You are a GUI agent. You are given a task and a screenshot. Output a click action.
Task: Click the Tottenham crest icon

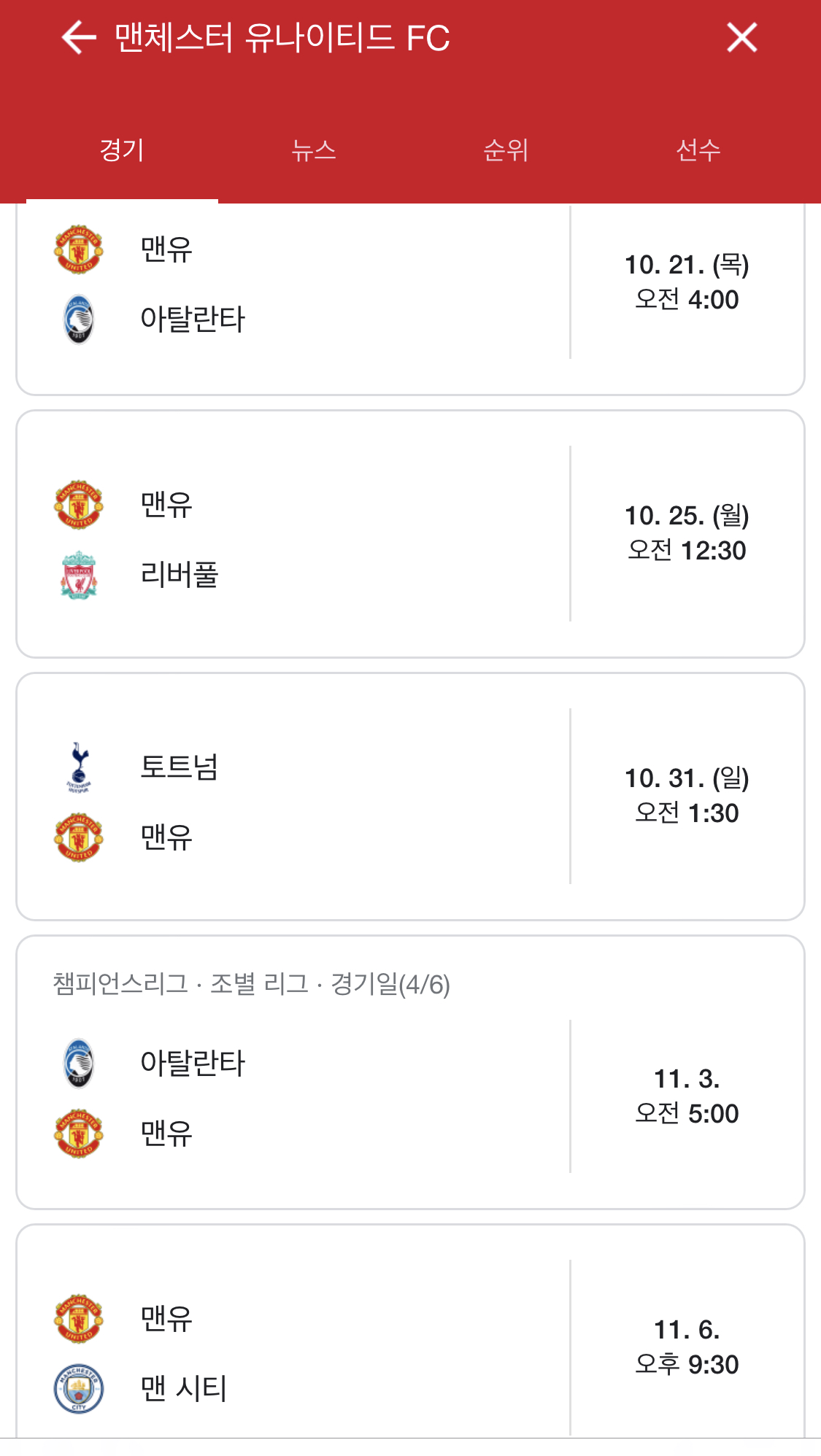click(x=79, y=767)
